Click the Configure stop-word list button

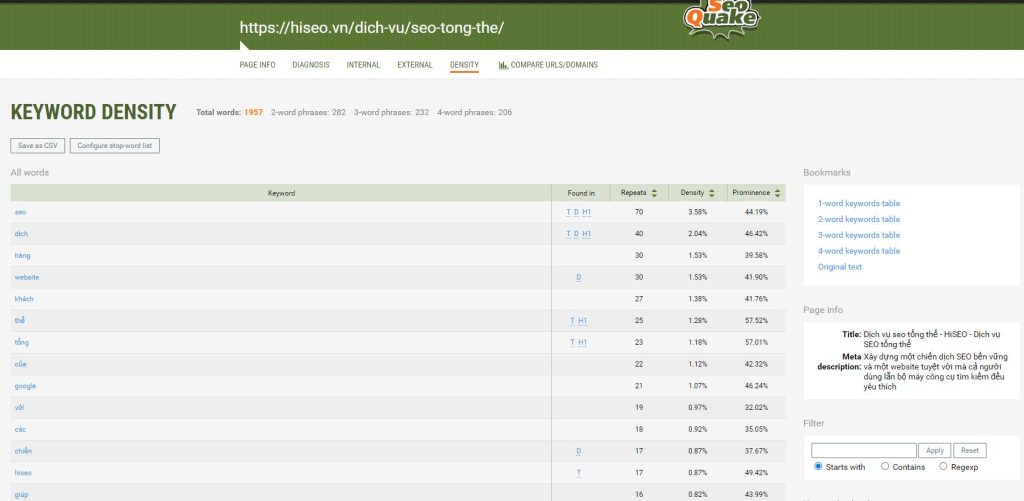(x=114, y=146)
